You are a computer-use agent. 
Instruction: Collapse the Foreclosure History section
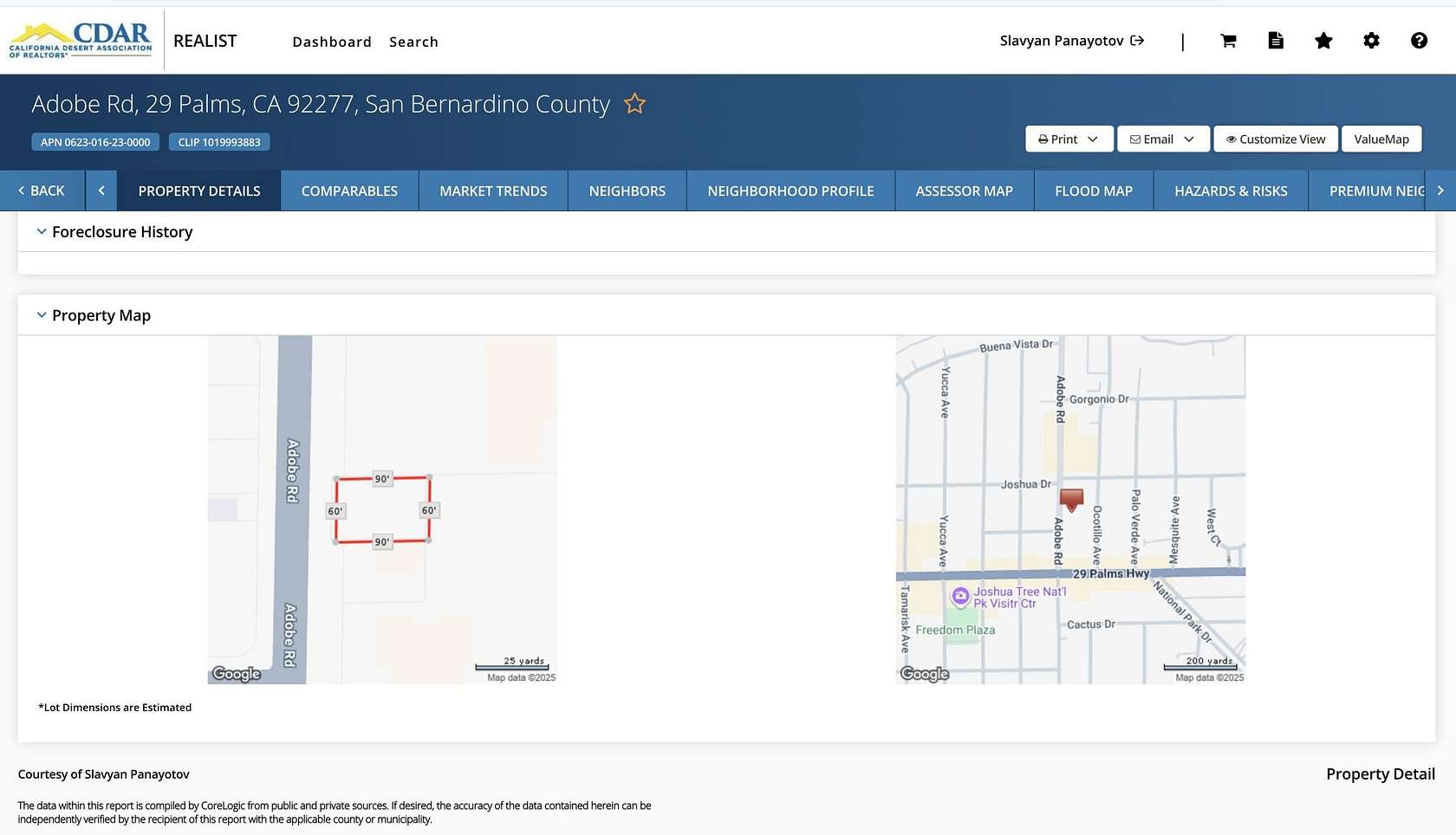click(41, 230)
